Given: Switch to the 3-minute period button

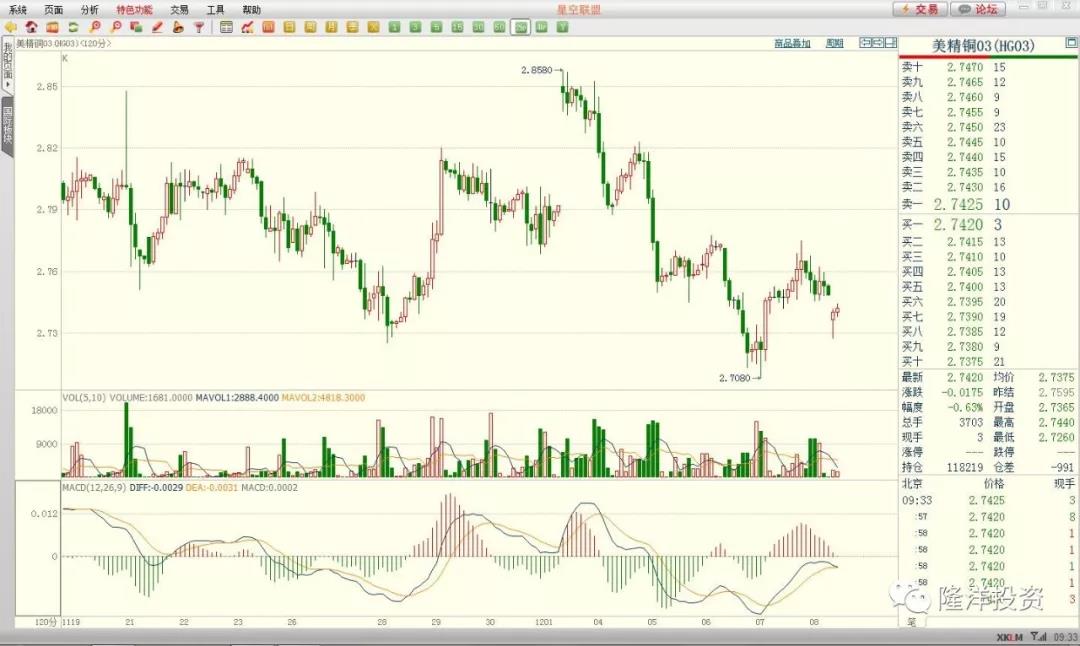Looking at the screenshot, I should (415, 28).
